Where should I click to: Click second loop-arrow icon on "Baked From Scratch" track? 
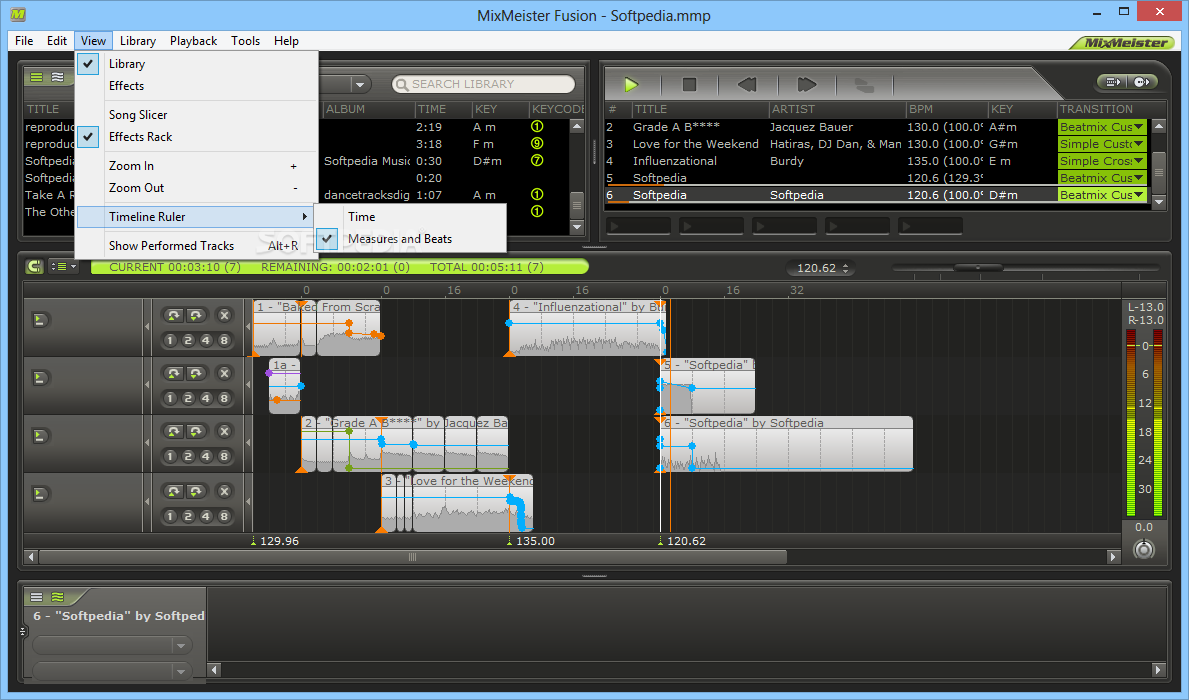pyautogui.click(x=196, y=315)
